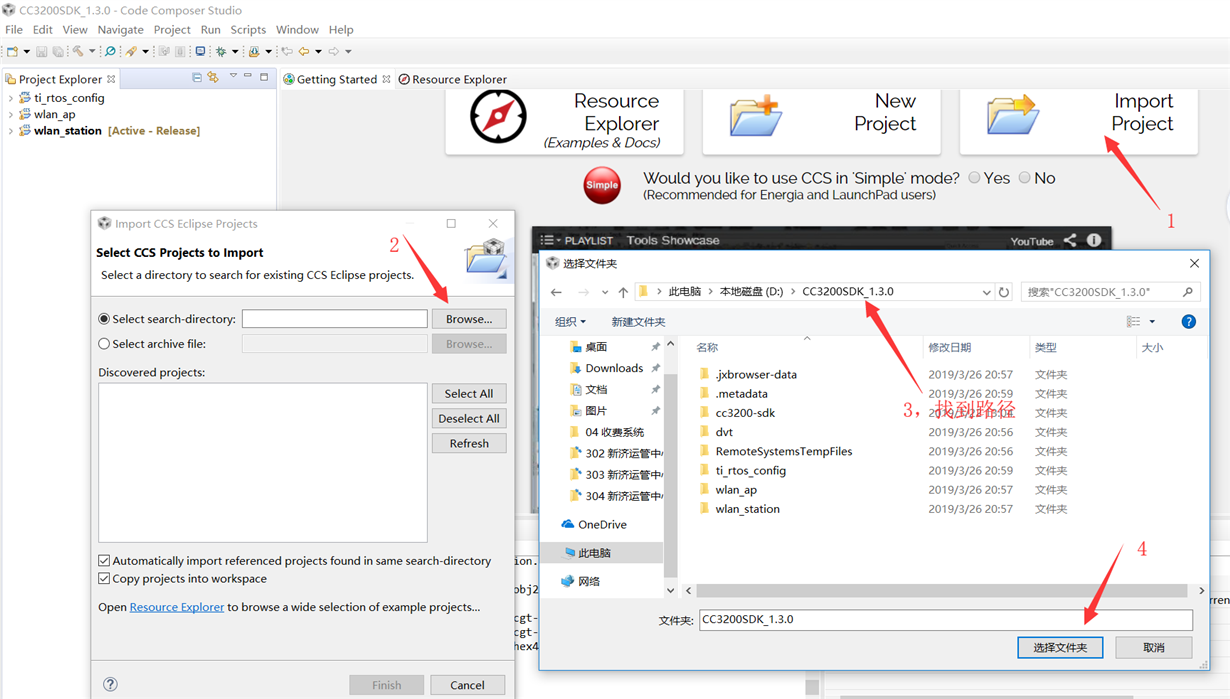Refresh the folder dialog address bar
Screen dimensions: 1230x699
(1004, 292)
